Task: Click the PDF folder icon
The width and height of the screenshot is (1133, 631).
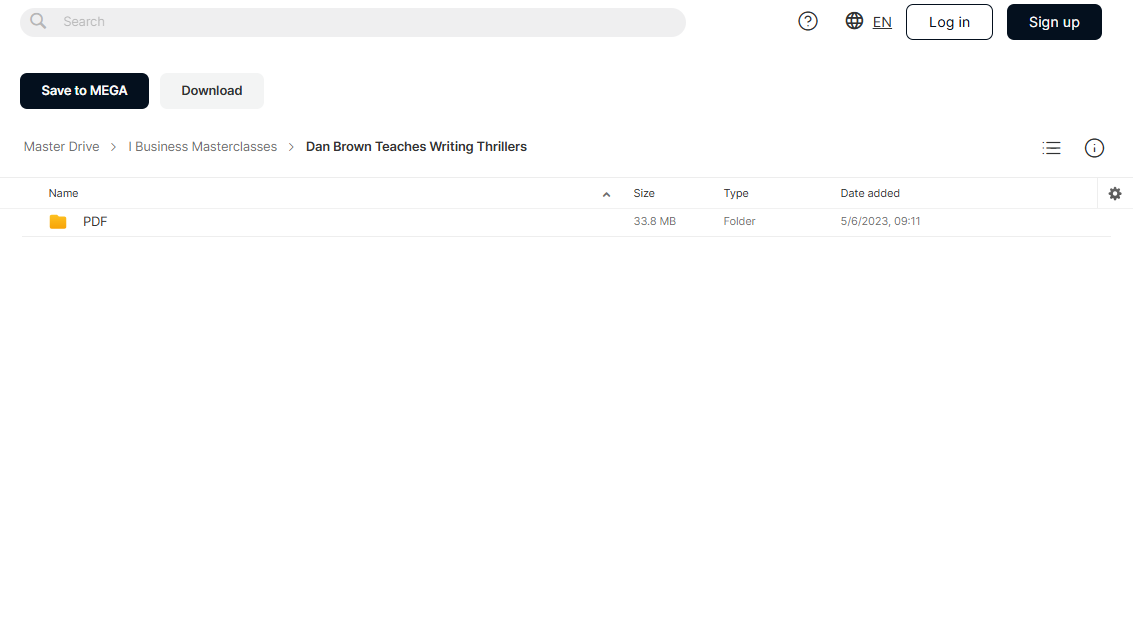Action: [x=58, y=222]
